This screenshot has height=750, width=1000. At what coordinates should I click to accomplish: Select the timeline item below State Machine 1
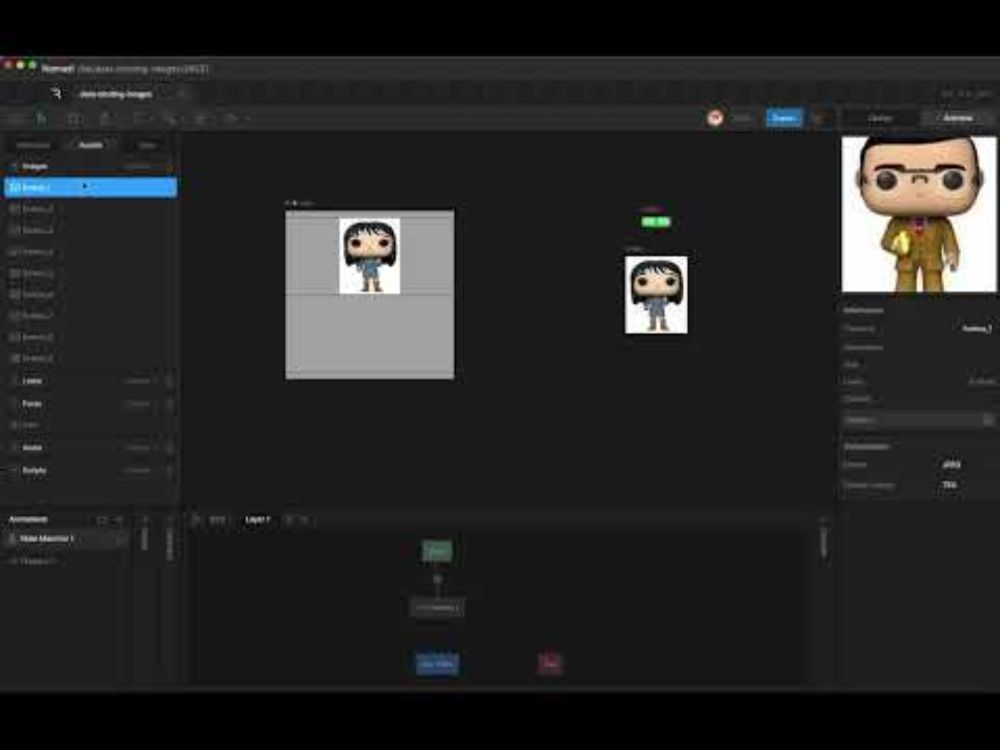pyautogui.click(x=38, y=561)
